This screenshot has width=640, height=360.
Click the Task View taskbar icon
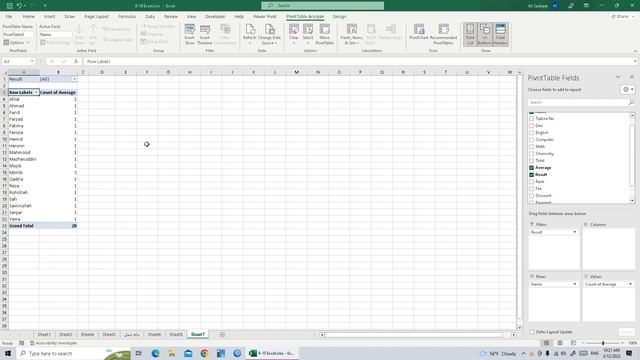139,353
